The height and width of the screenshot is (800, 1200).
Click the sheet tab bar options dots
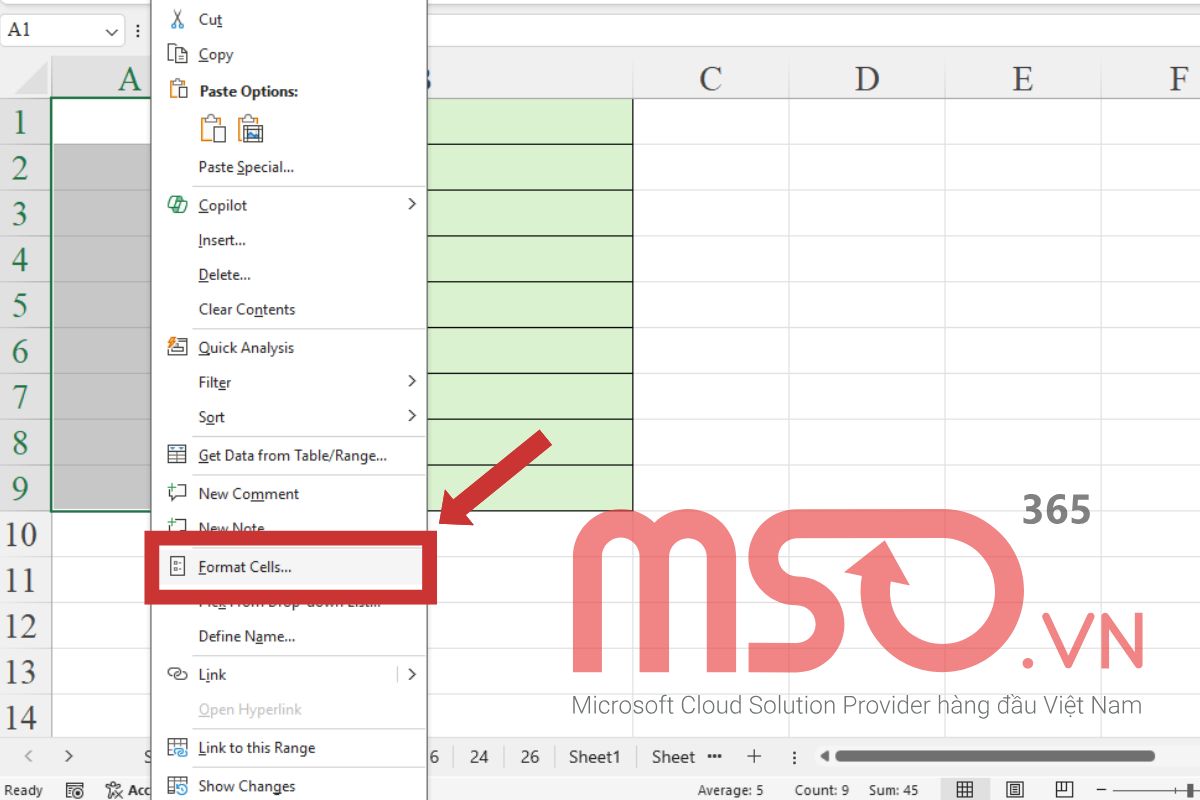coord(794,757)
